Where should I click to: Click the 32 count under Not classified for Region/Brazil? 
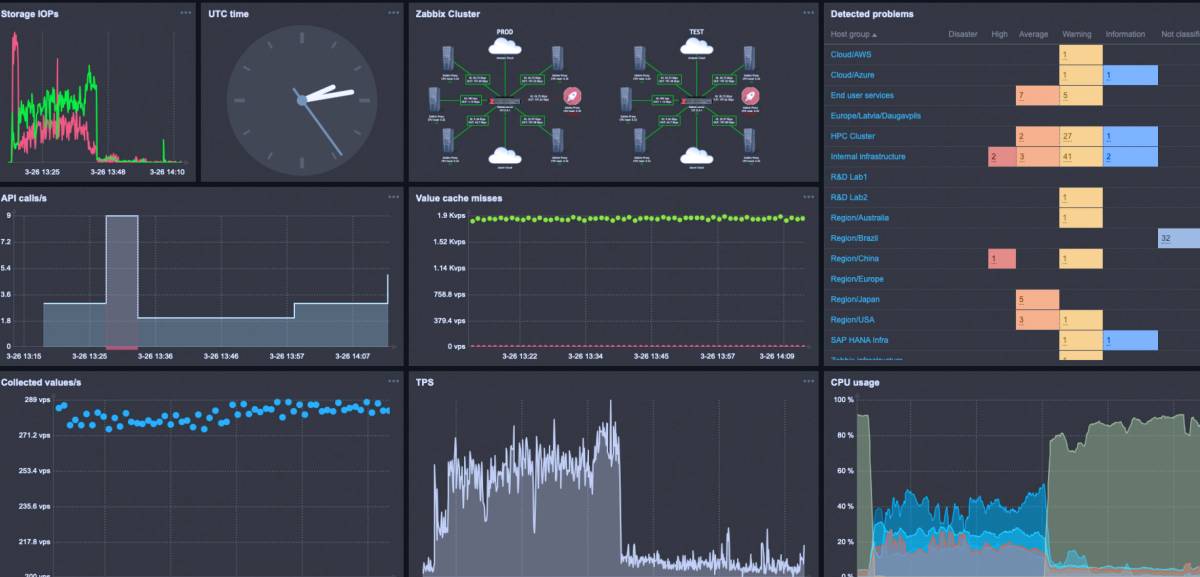point(1164,238)
